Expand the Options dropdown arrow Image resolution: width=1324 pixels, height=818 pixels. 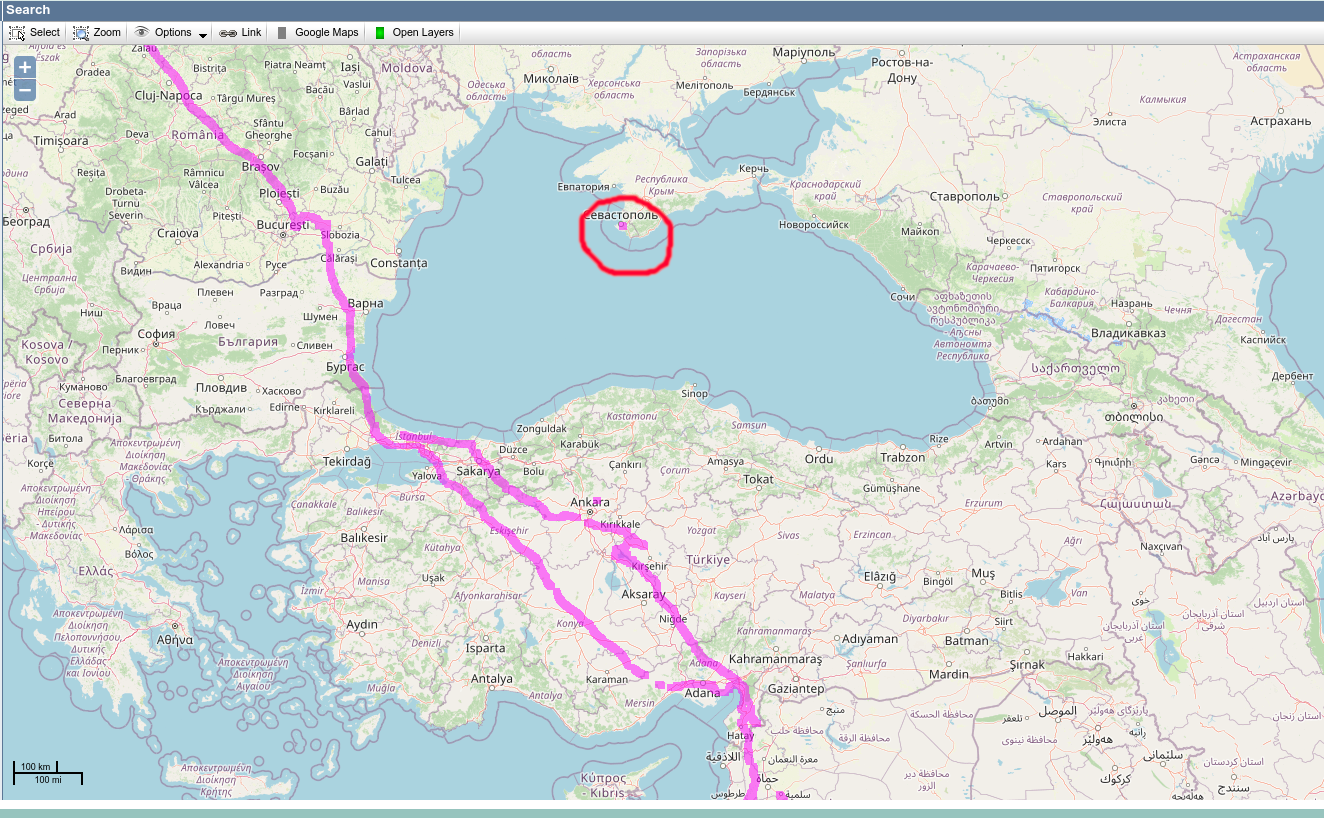click(203, 34)
